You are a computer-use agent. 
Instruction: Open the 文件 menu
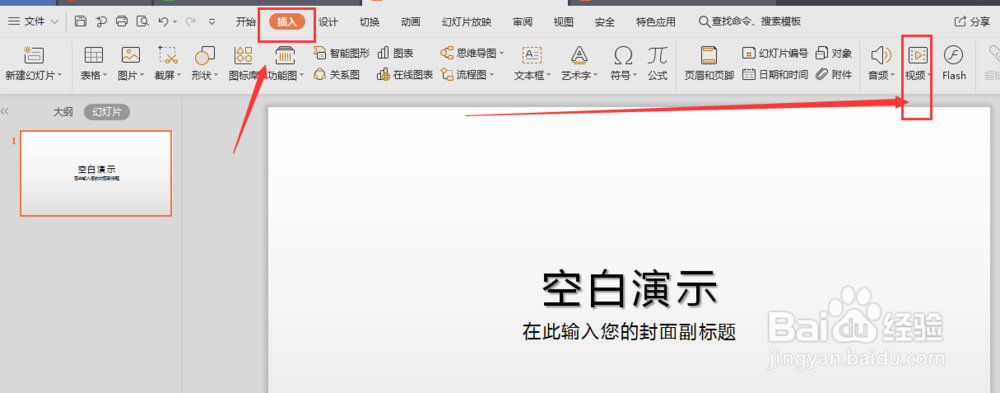(x=34, y=22)
